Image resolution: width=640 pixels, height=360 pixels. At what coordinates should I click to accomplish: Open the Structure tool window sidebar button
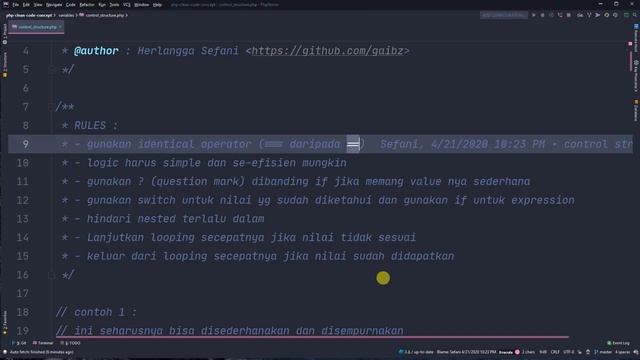point(5,64)
